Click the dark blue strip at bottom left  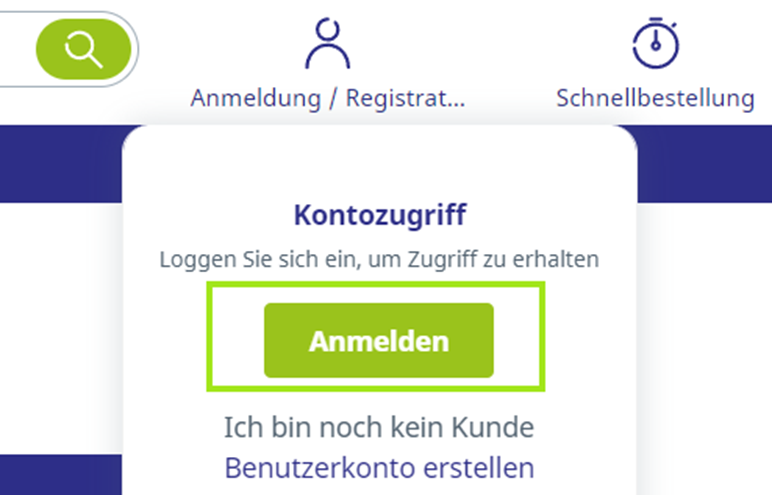pos(61,475)
